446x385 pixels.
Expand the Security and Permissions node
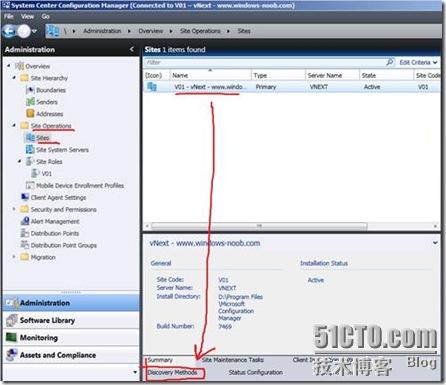[x=14, y=209]
